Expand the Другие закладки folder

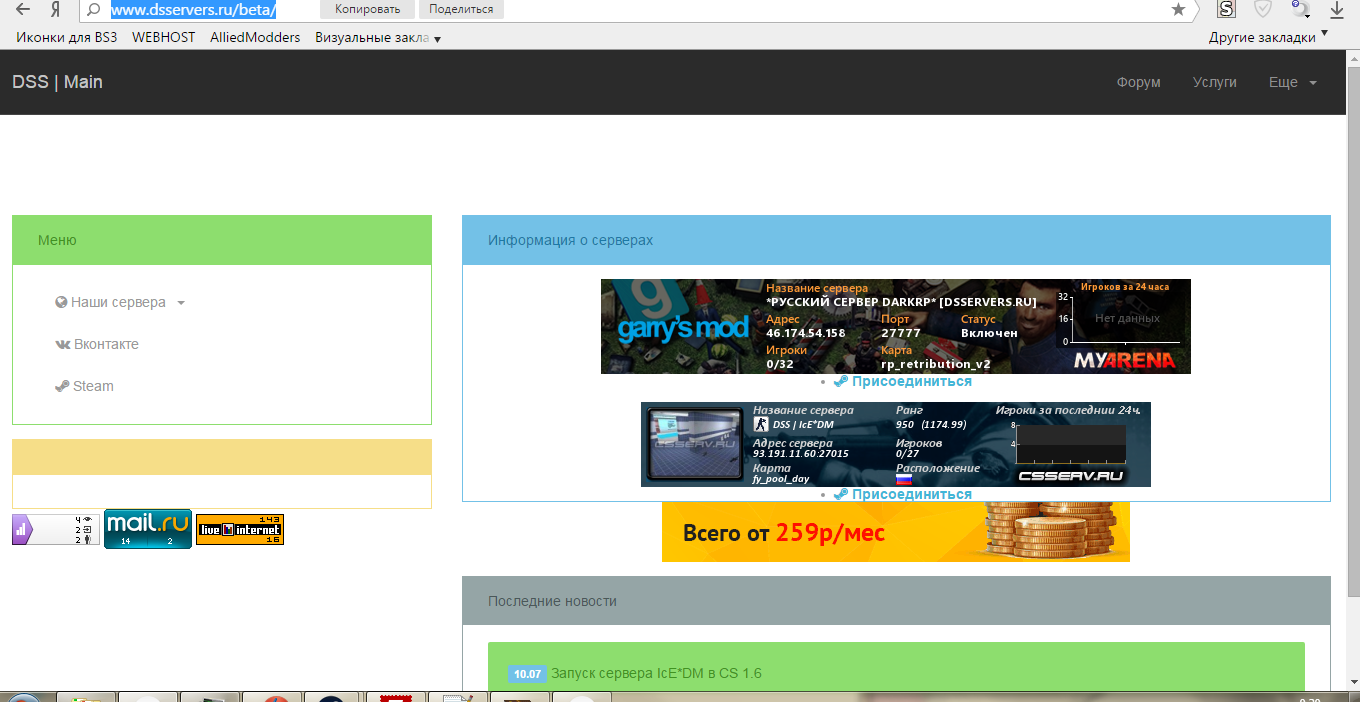[x=1268, y=37]
